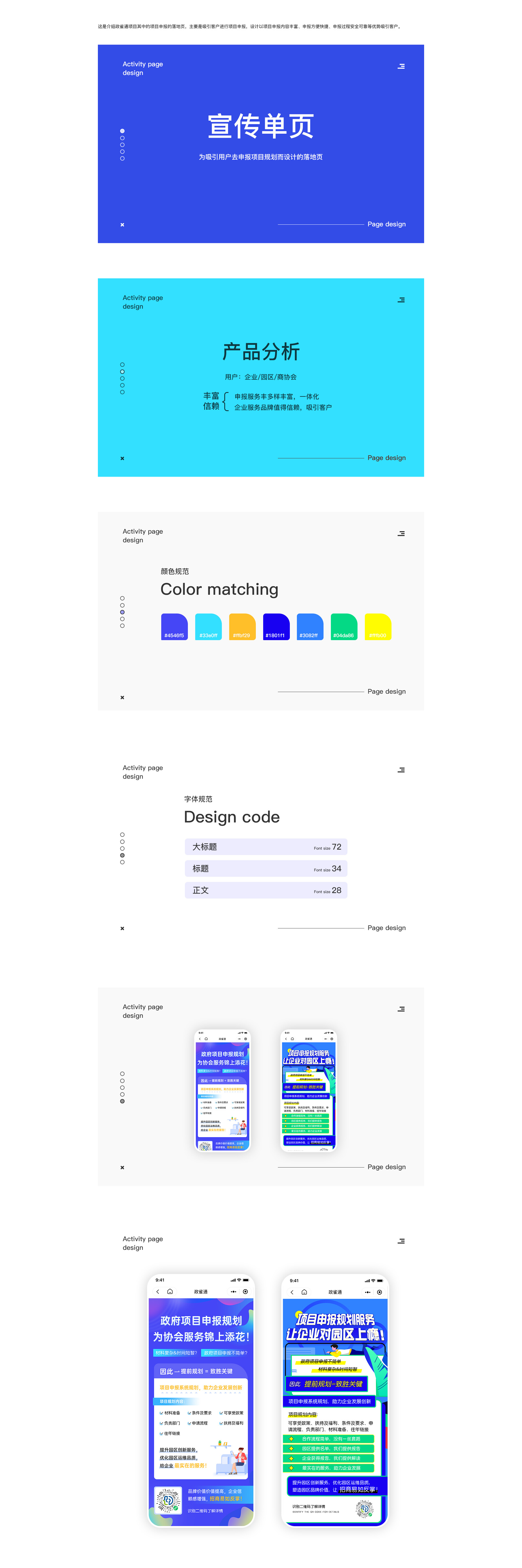Image resolution: width=522 pixels, height=1568 pixels.
Task: Tap back arrow in left large phone mockup
Action: coord(158,1292)
